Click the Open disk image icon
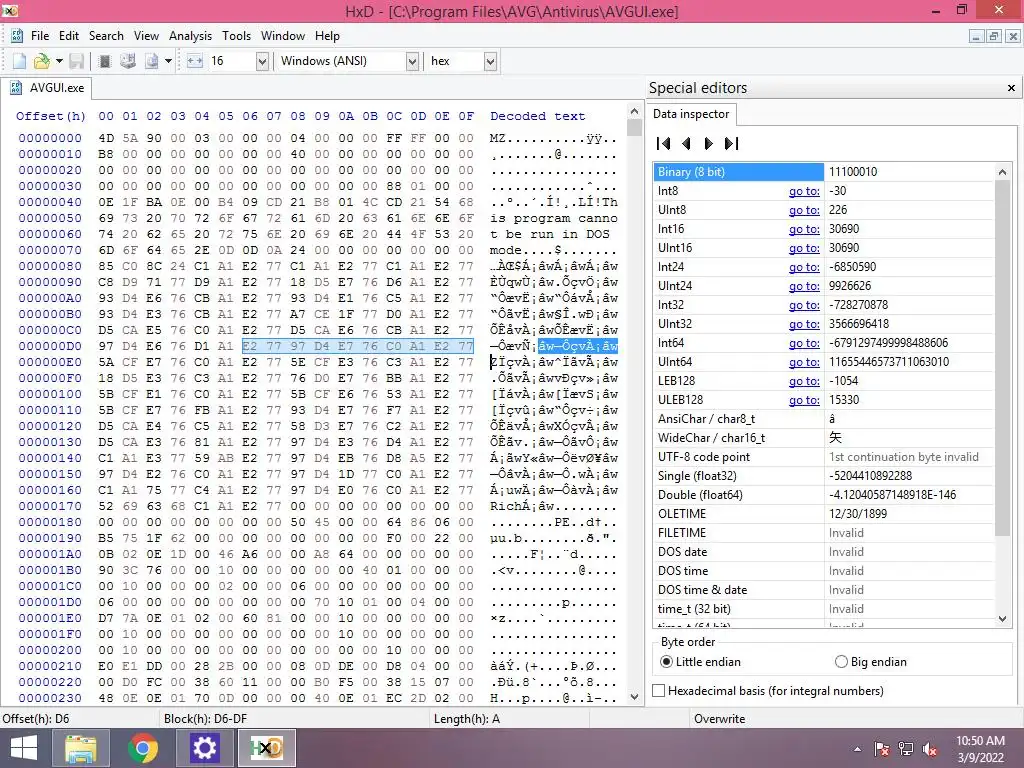 [x=152, y=61]
